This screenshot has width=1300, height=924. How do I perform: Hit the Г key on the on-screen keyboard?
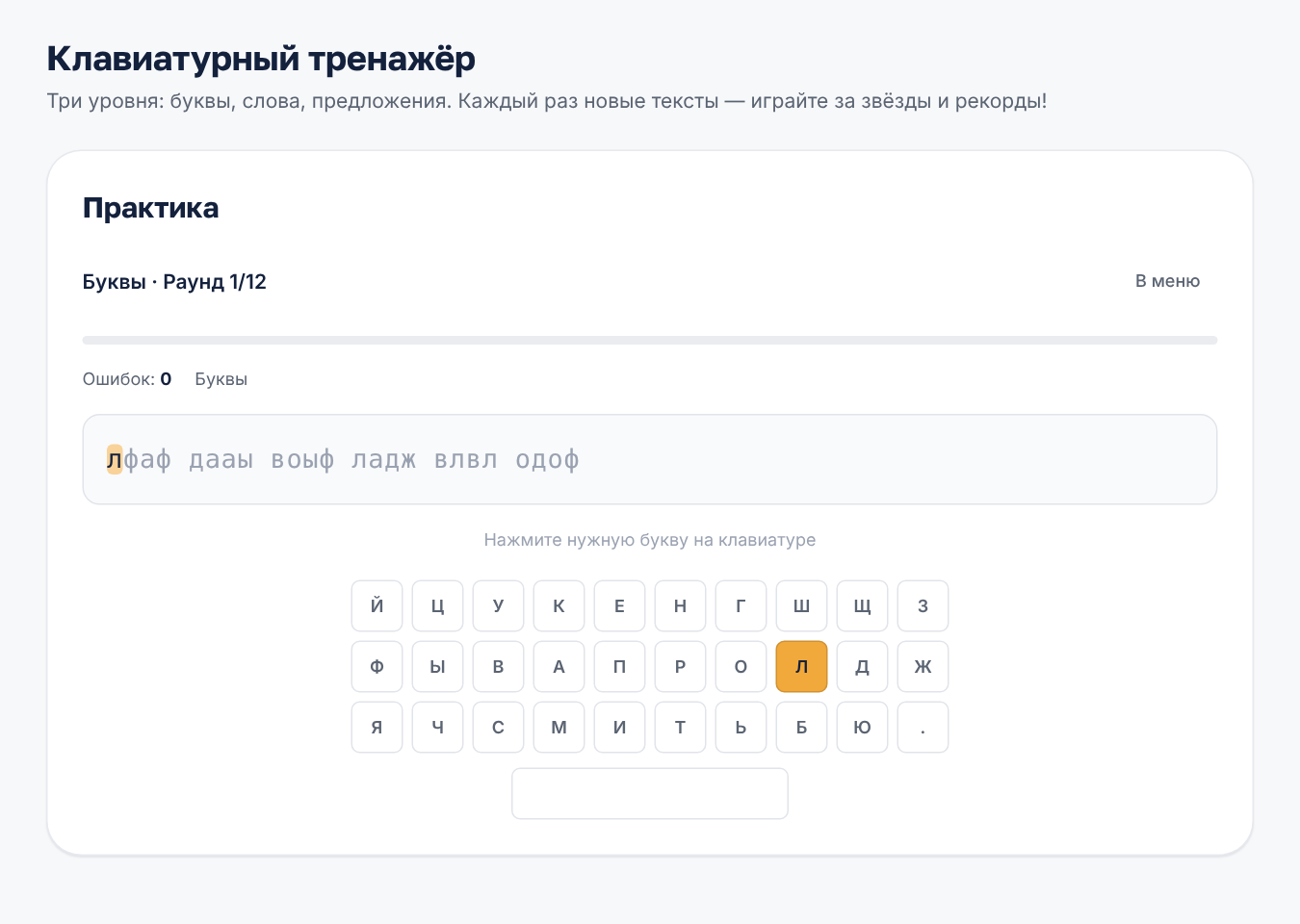coord(741,605)
